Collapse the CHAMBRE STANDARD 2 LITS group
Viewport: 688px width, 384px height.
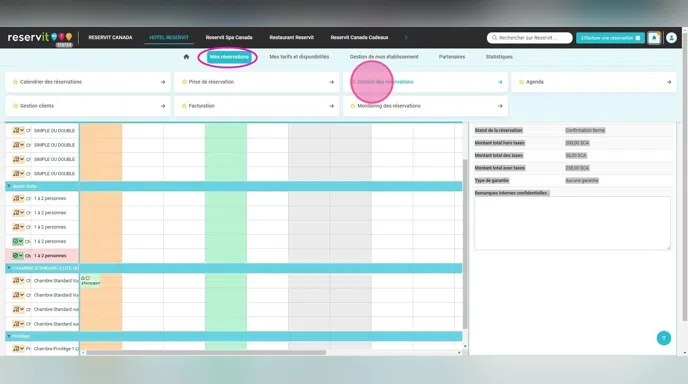[8, 268]
